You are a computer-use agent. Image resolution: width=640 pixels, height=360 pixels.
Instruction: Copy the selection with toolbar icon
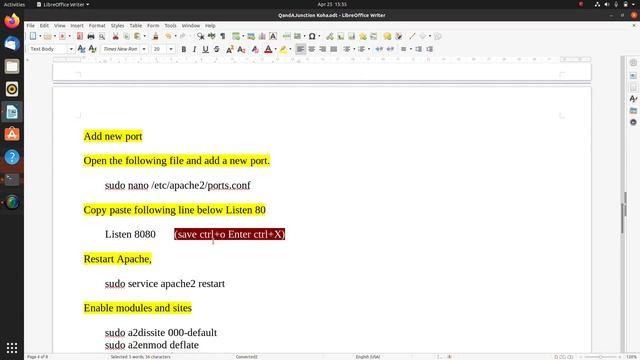tap(127, 36)
